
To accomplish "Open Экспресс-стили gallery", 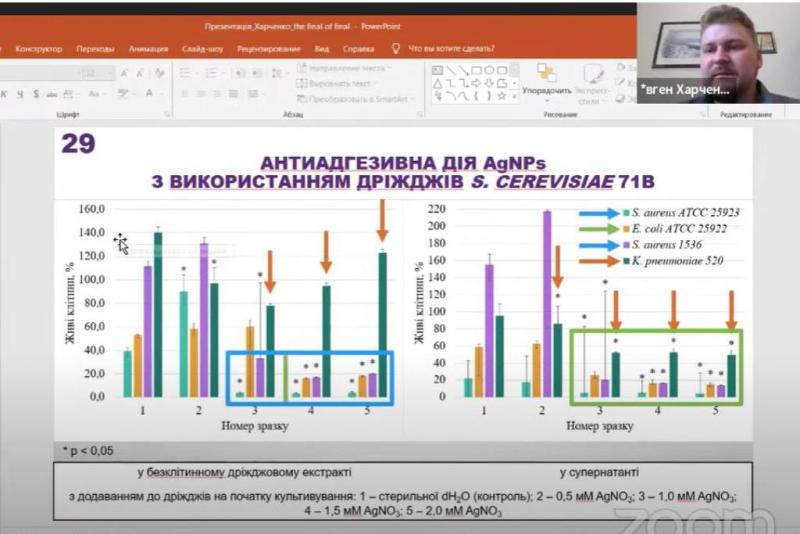I will coord(592,85).
